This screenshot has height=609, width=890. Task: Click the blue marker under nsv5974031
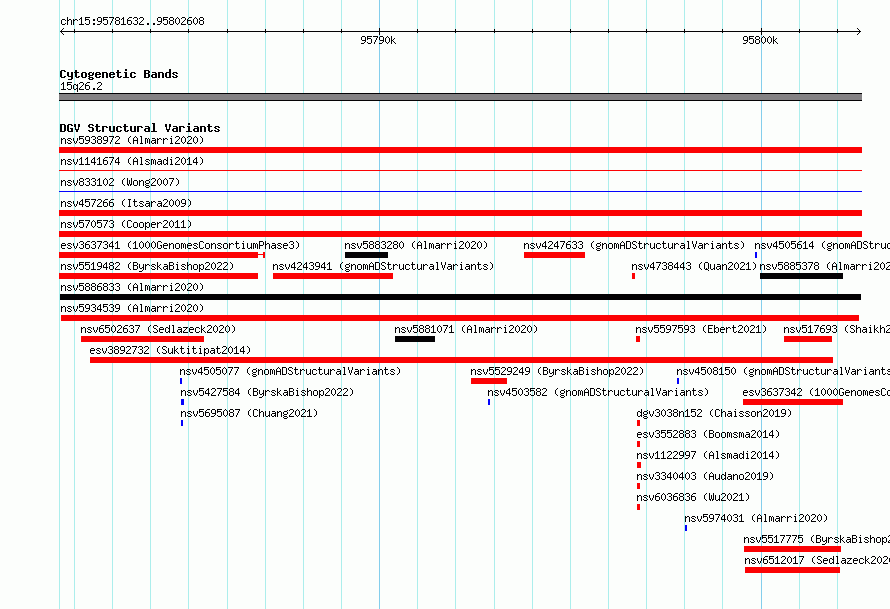click(686, 528)
